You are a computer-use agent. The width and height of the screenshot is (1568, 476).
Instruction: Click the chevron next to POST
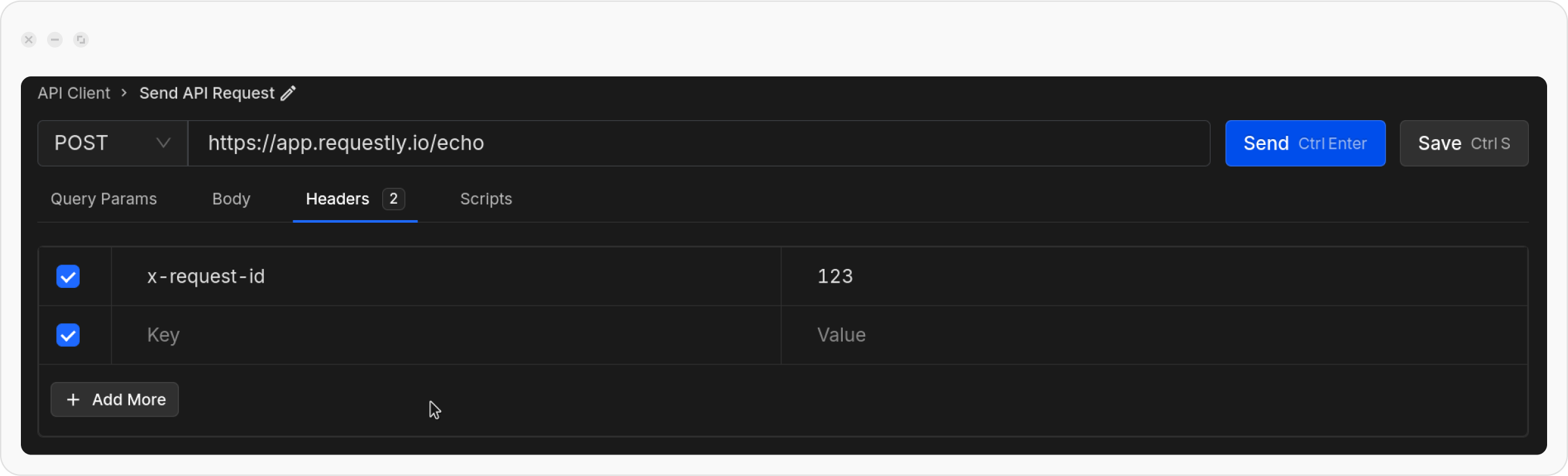pyautogui.click(x=163, y=143)
